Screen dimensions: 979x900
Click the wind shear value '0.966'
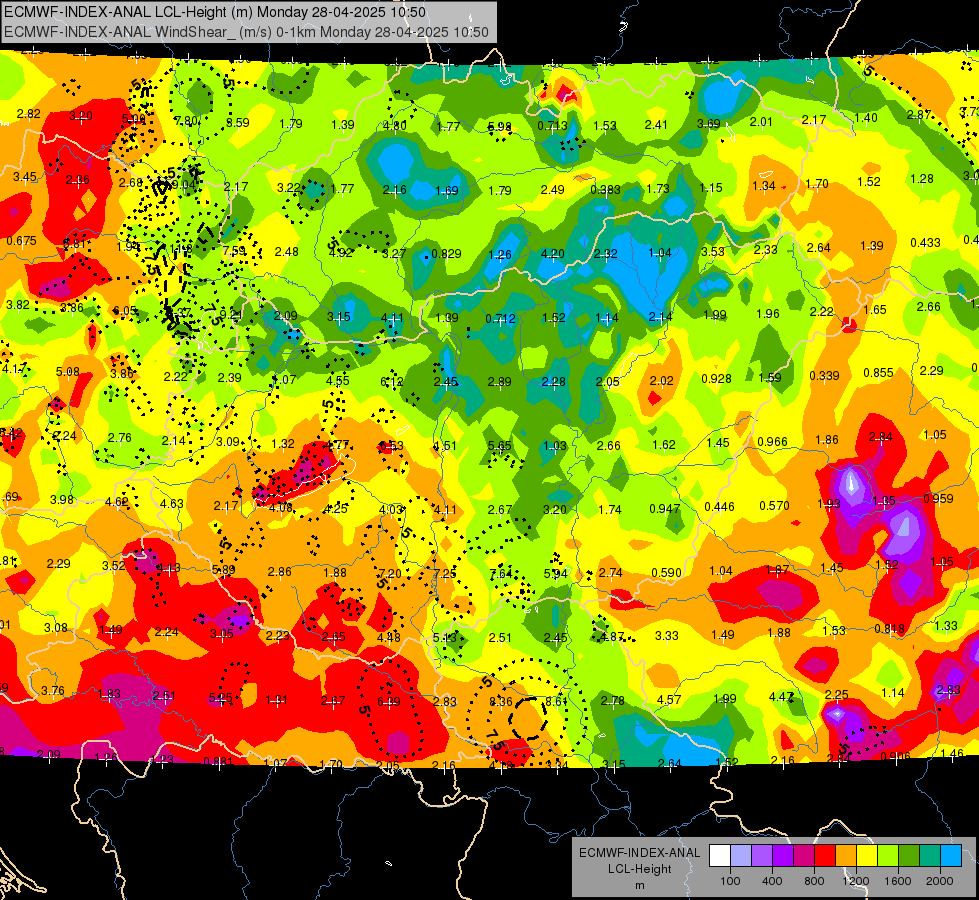pyautogui.click(x=772, y=442)
